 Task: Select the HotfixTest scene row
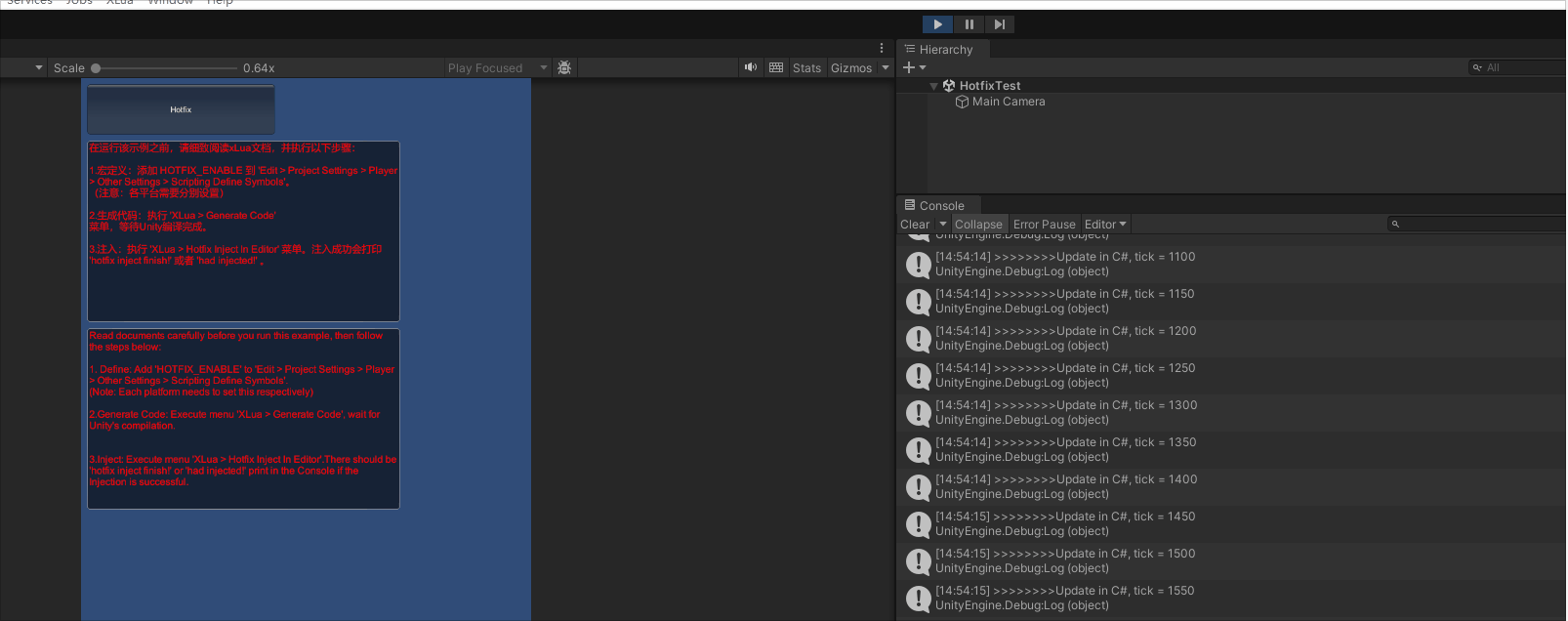(1231, 86)
